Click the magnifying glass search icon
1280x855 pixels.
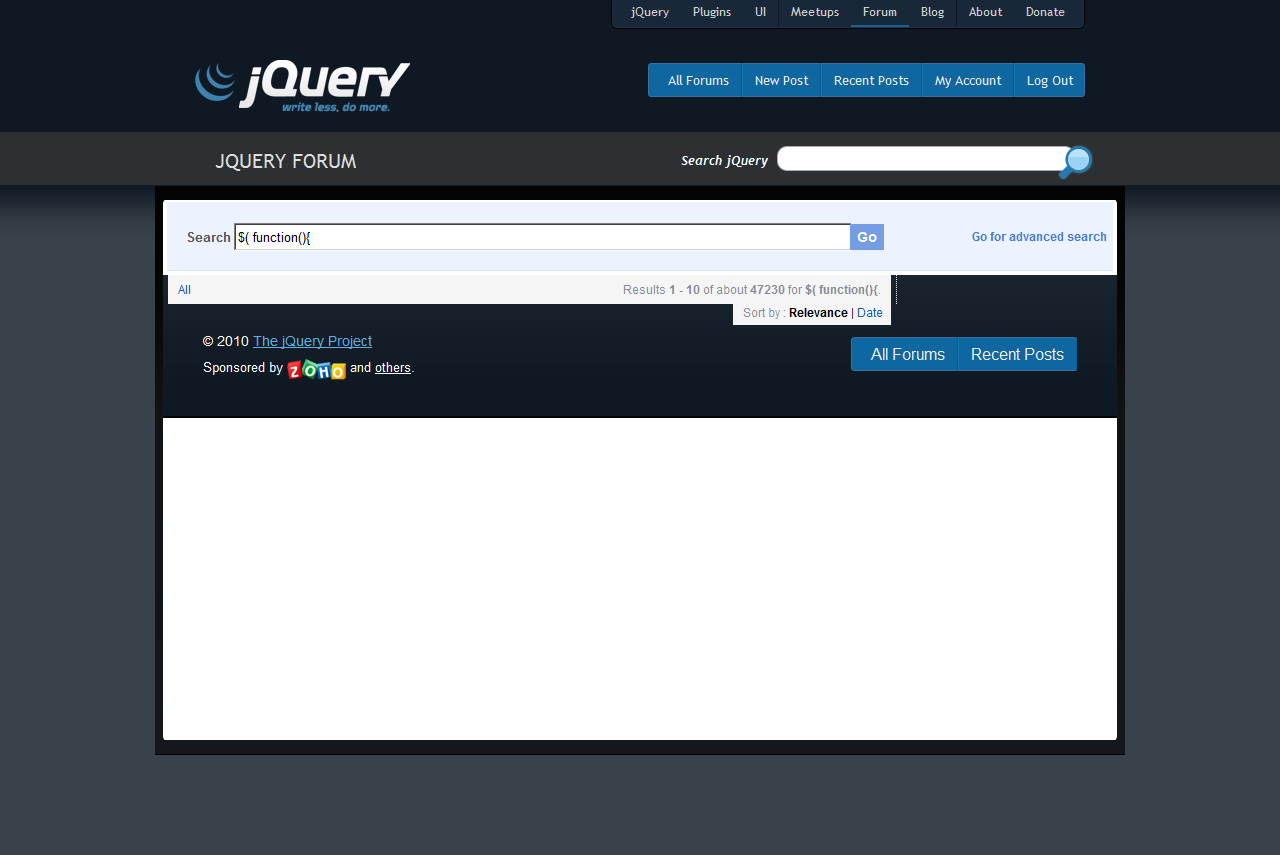(1076, 162)
